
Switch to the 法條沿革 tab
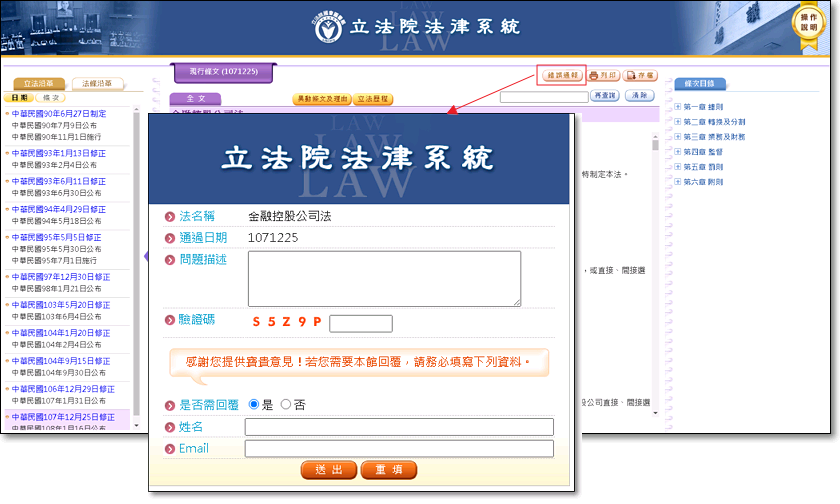coord(97,83)
